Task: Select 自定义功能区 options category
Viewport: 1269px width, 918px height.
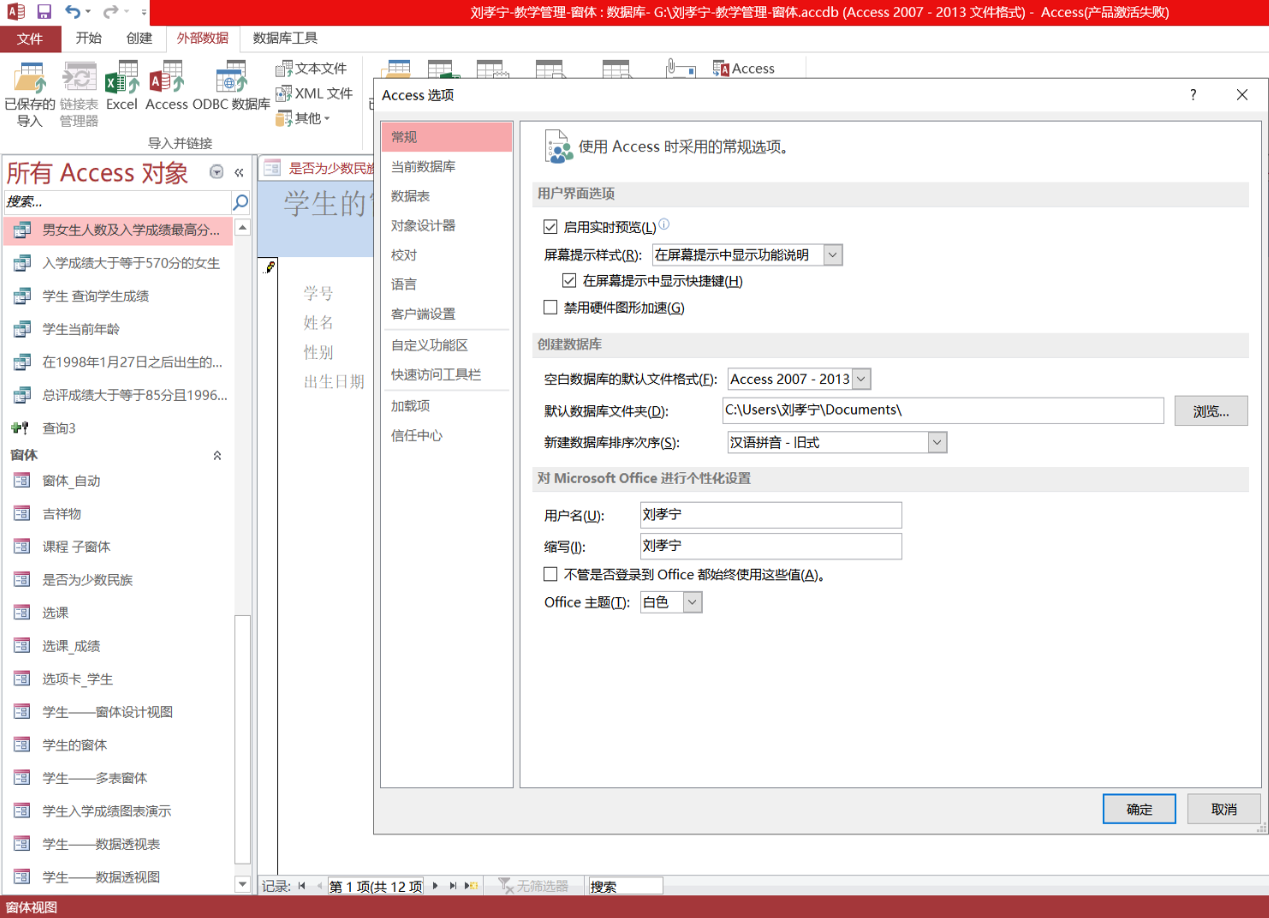Action: tap(447, 346)
